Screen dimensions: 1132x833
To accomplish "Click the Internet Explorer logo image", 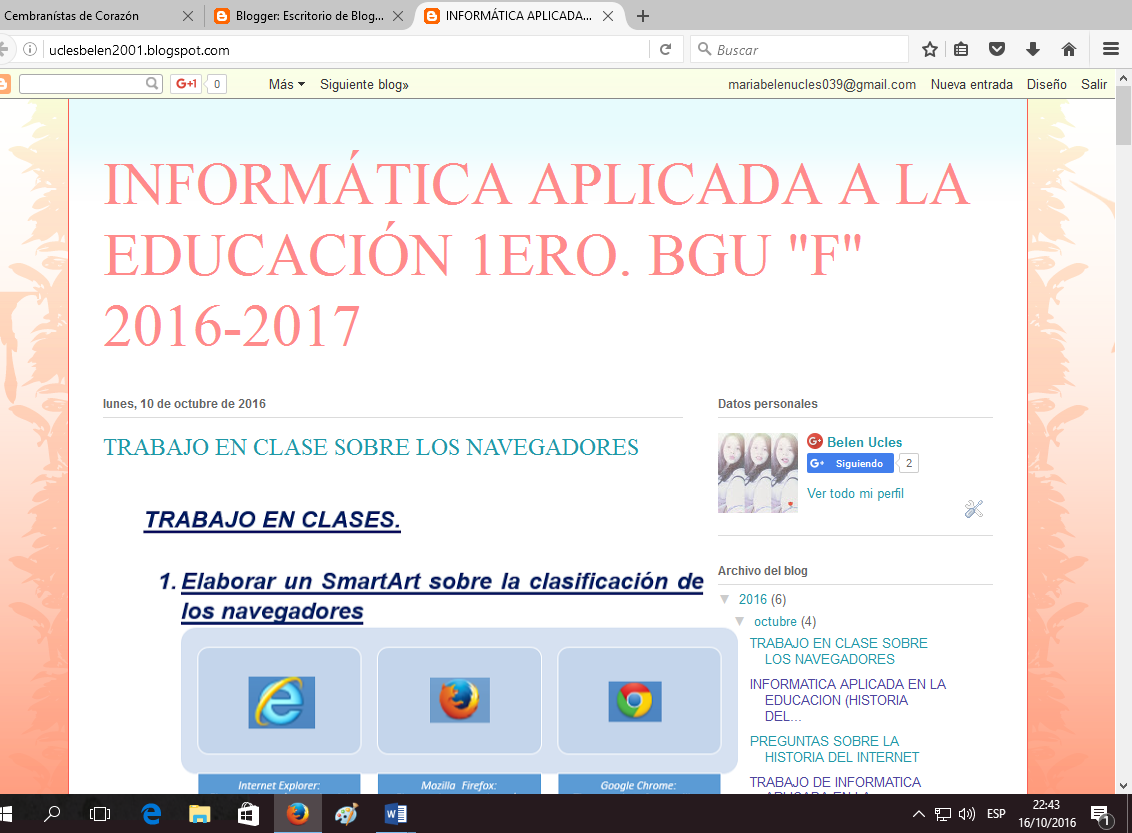I will pos(282,702).
